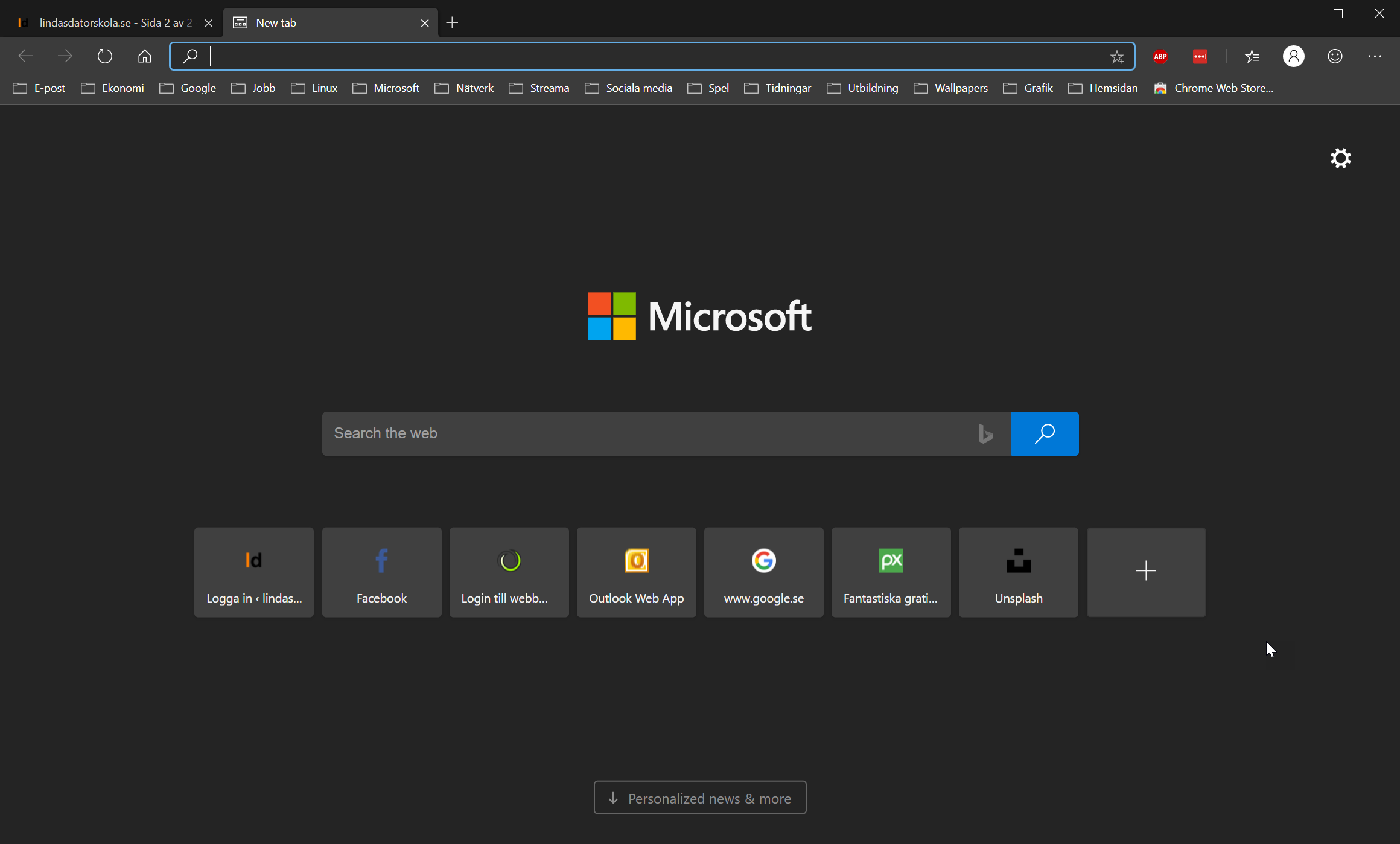The height and width of the screenshot is (844, 1400).
Task: Click the blue web search button
Action: pyautogui.click(x=1045, y=433)
